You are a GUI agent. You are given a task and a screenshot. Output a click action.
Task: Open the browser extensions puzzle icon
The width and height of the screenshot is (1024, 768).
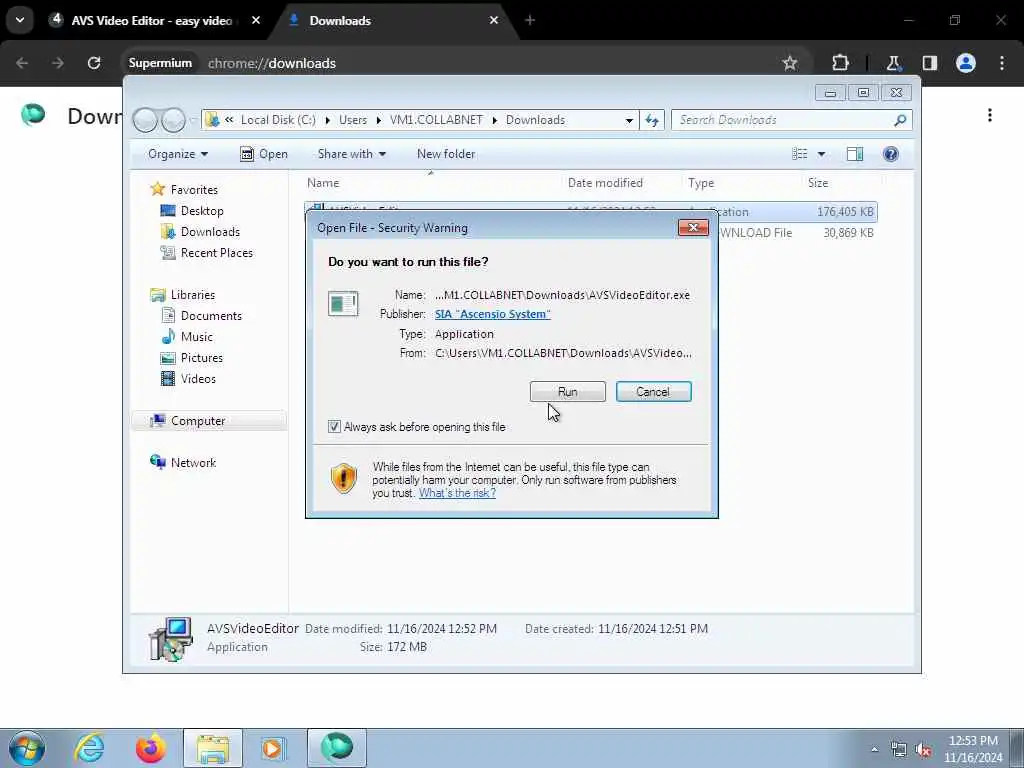[x=840, y=63]
